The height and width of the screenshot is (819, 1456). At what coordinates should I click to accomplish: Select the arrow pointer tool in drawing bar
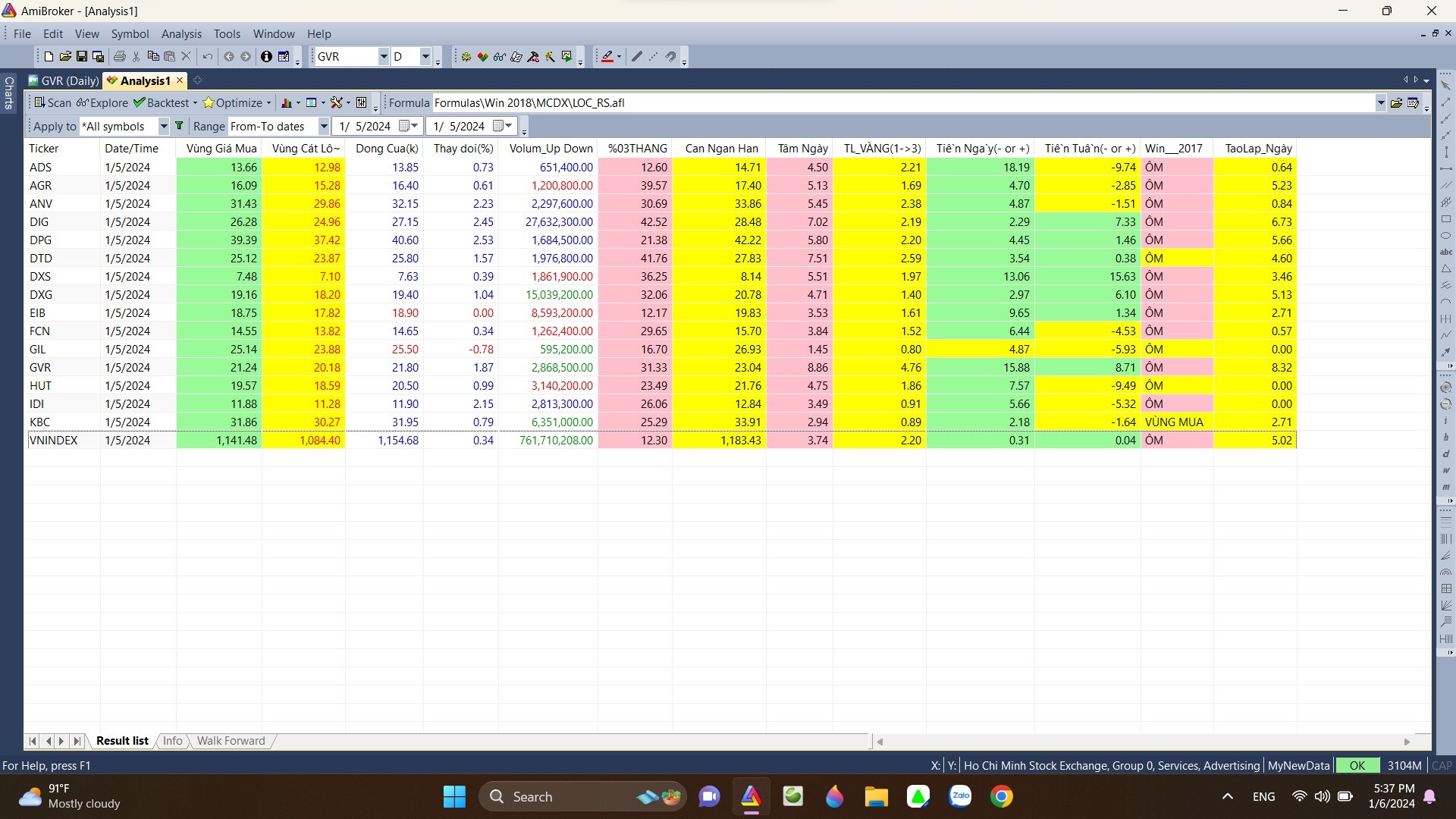1446,86
